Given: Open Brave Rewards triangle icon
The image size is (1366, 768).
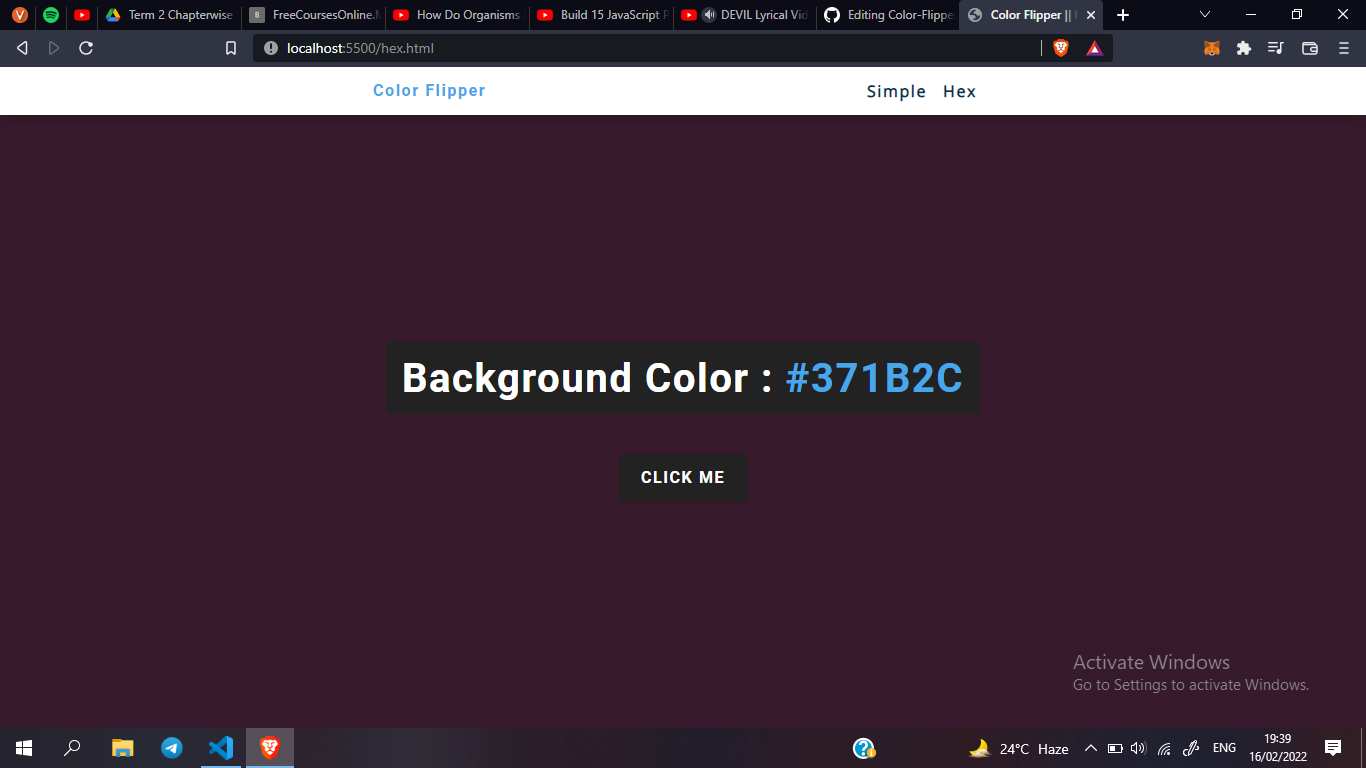Looking at the screenshot, I should [1094, 48].
